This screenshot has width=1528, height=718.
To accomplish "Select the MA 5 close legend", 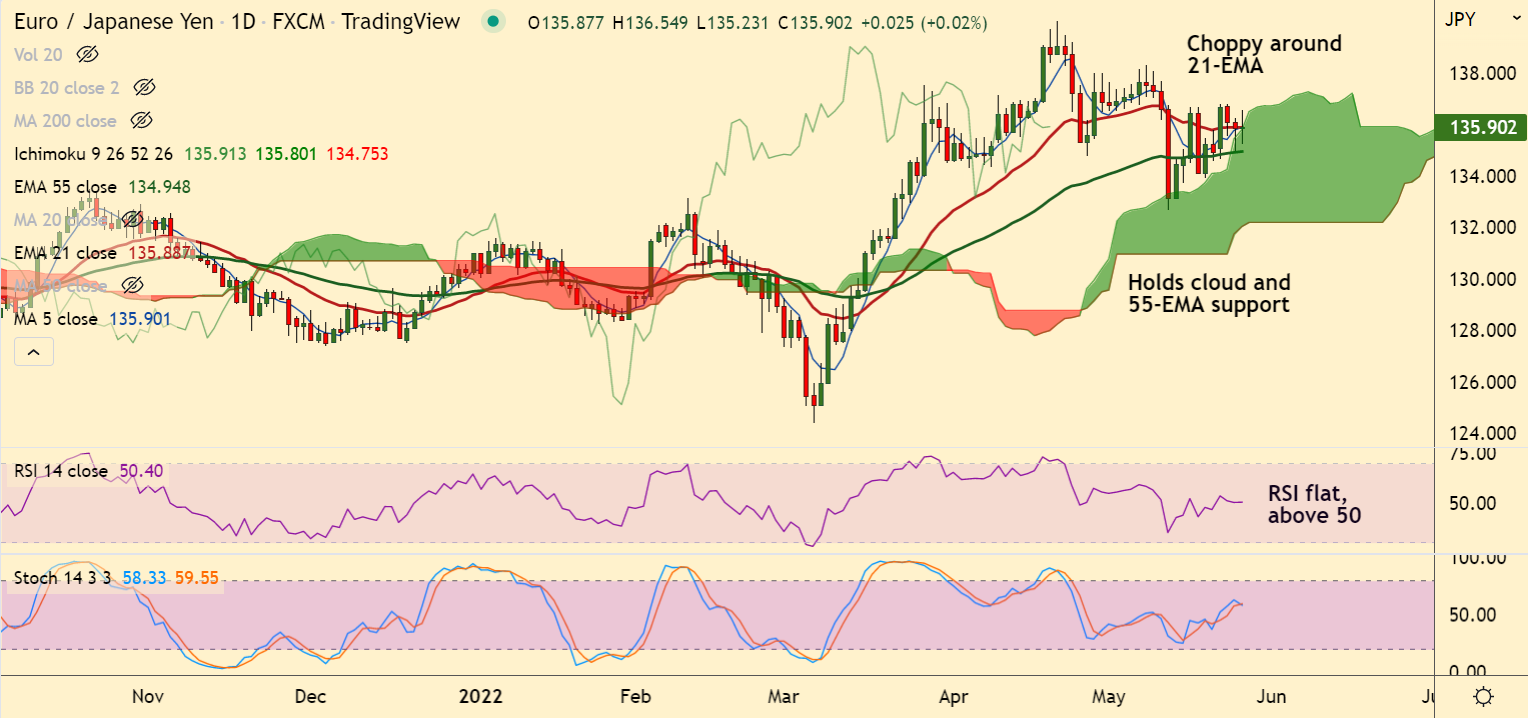I will pos(56,318).
